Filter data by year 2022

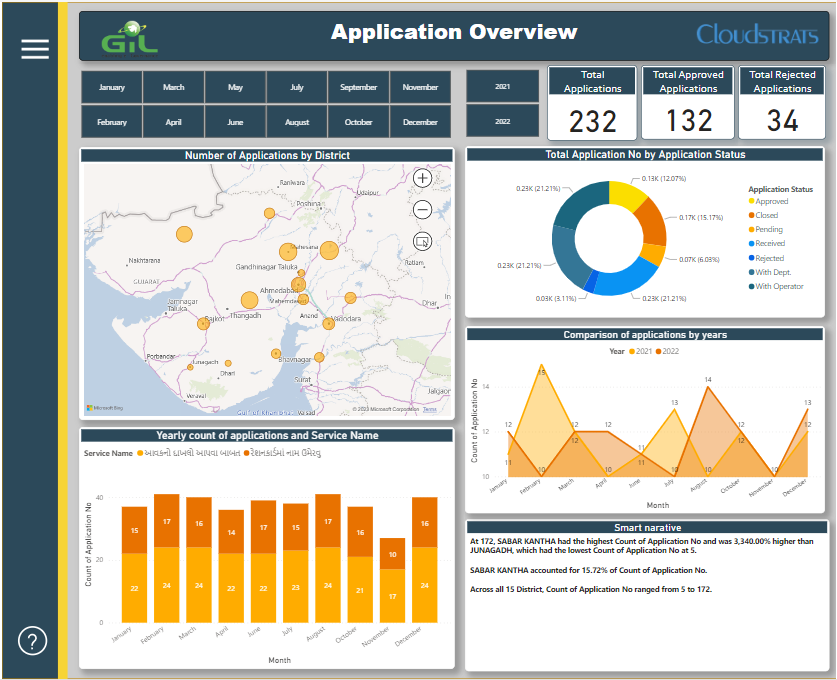[x=502, y=121]
